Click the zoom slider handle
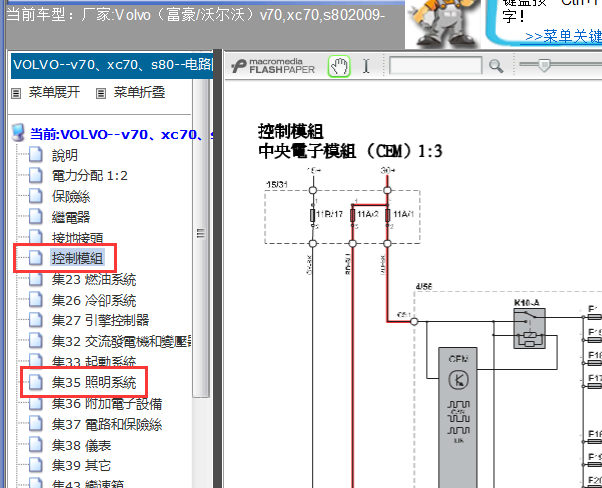The image size is (602, 488). tap(544, 65)
